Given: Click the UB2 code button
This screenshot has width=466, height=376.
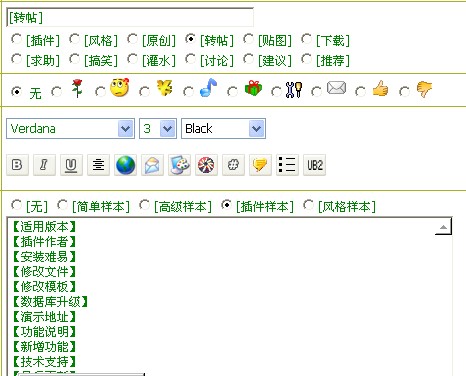Looking at the screenshot, I should (314, 165).
